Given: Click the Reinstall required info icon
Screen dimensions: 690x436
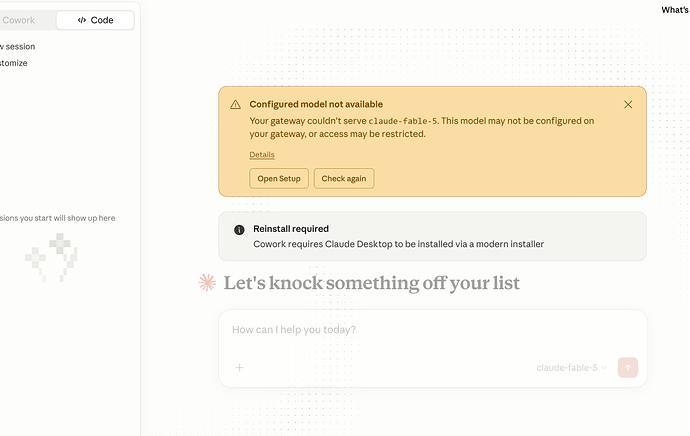Looking at the screenshot, I should (x=239, y=230).
